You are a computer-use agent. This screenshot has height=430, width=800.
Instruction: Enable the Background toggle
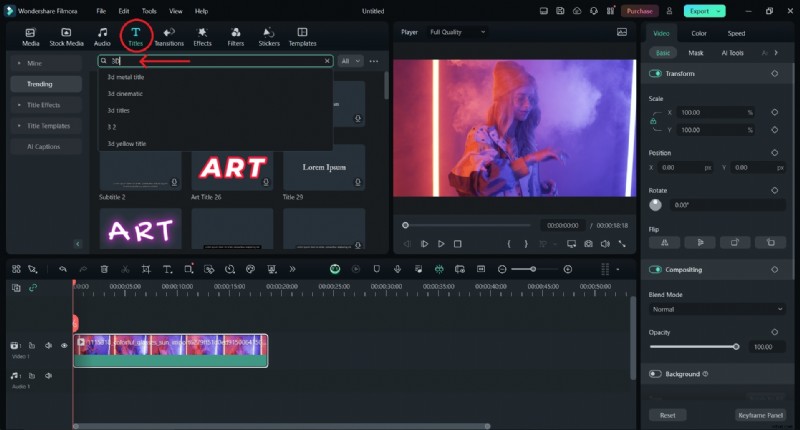point(656,374)
